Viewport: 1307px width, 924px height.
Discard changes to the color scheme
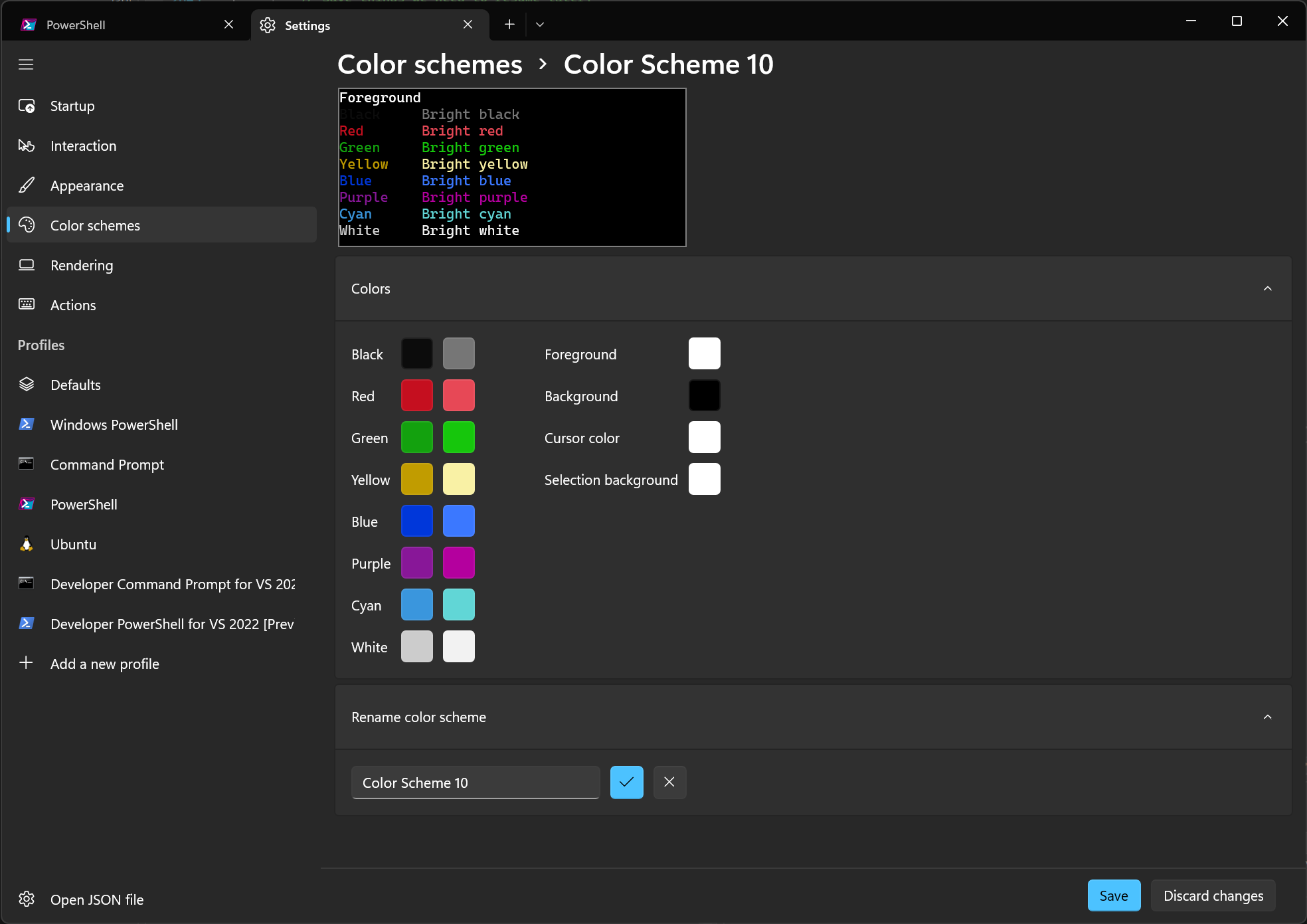[1213, 895]
